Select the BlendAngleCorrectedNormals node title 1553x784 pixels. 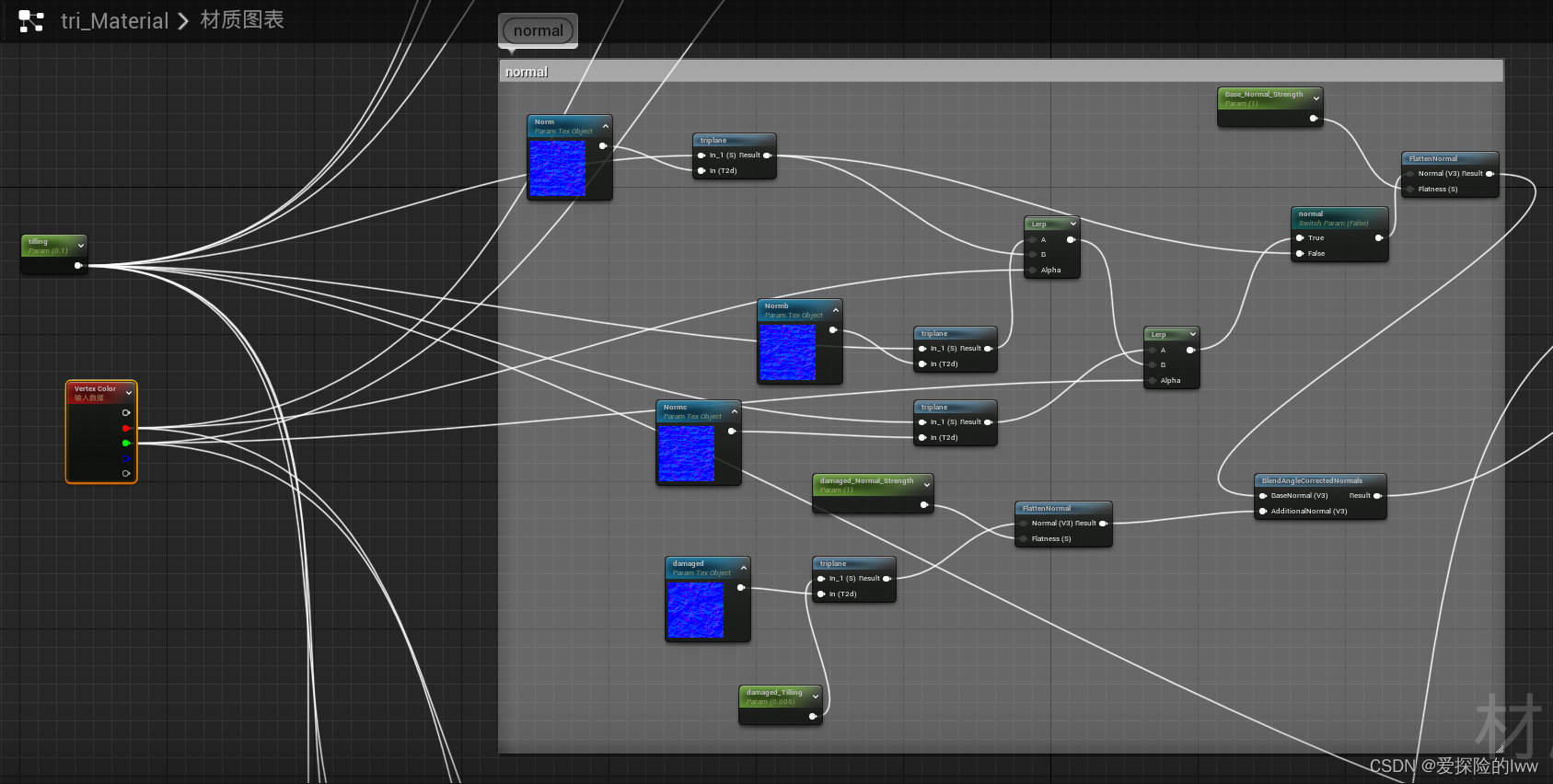(x=1312, y=480)
